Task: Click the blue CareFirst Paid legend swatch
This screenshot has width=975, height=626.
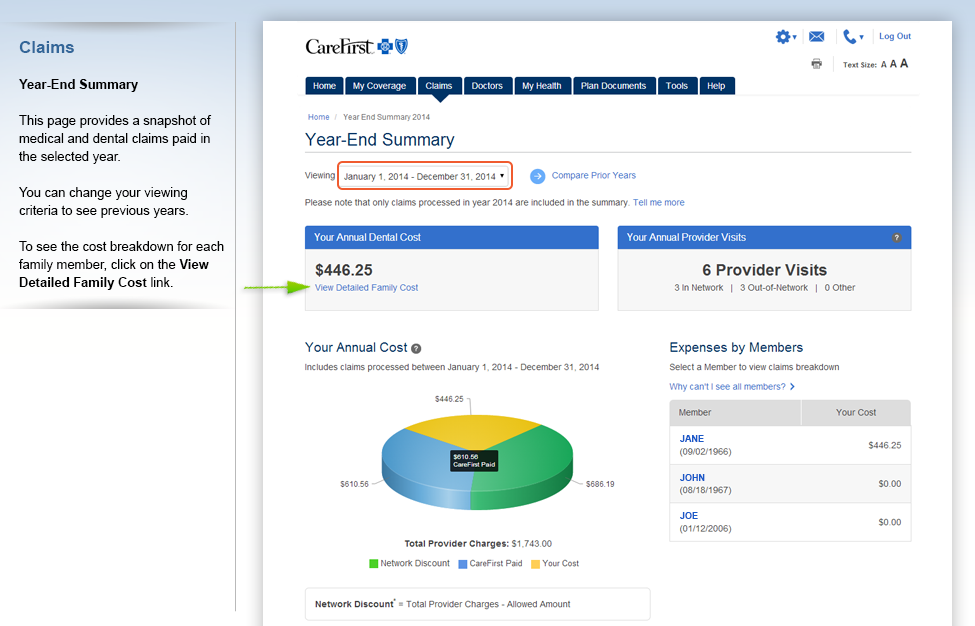Action: tap(463, 564)
